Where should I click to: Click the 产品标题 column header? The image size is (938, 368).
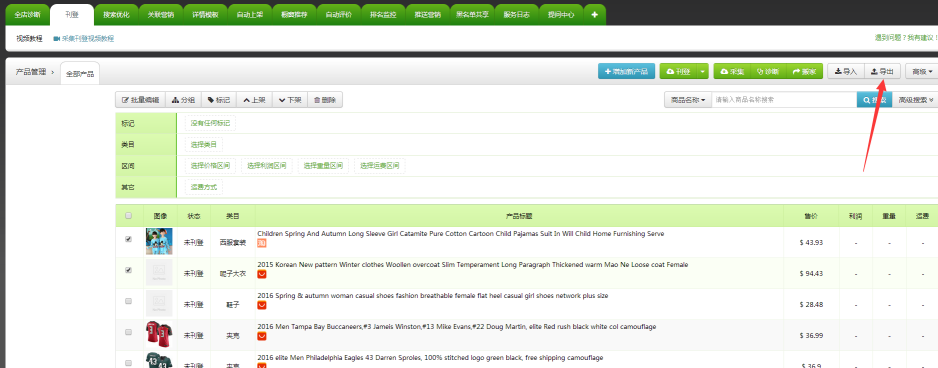(x=519, y=216)
